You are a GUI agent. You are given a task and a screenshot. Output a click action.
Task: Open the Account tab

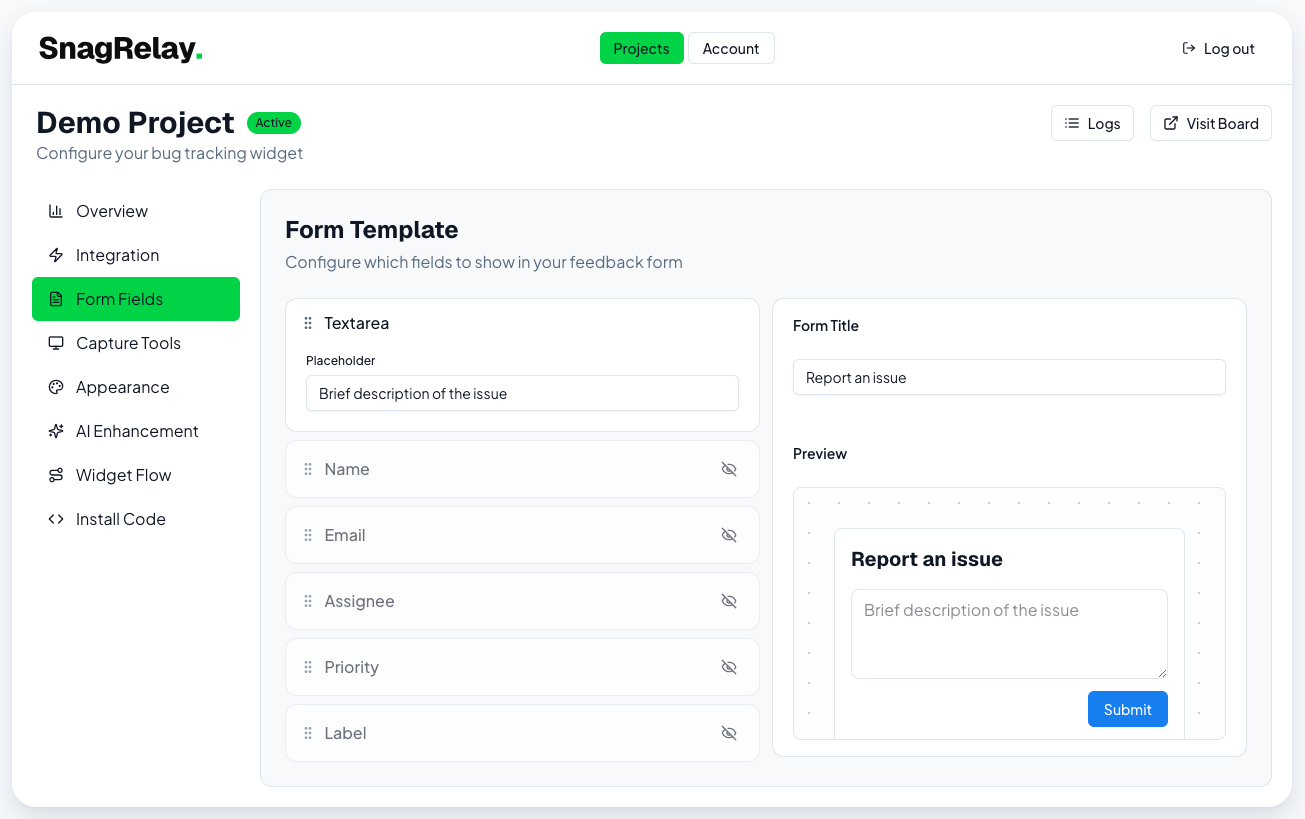pos(731,48)
